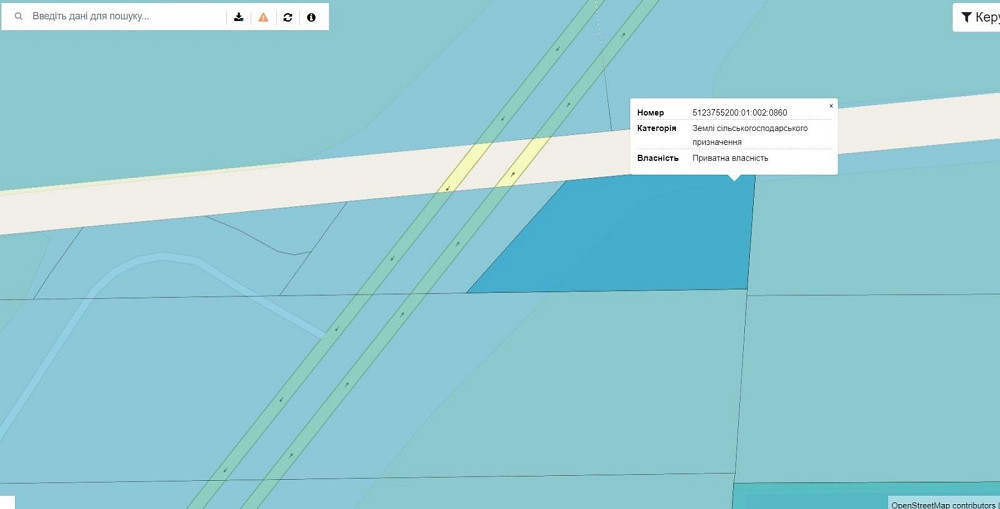Click the 'Приватна власність' ownership value

point(730,158)
